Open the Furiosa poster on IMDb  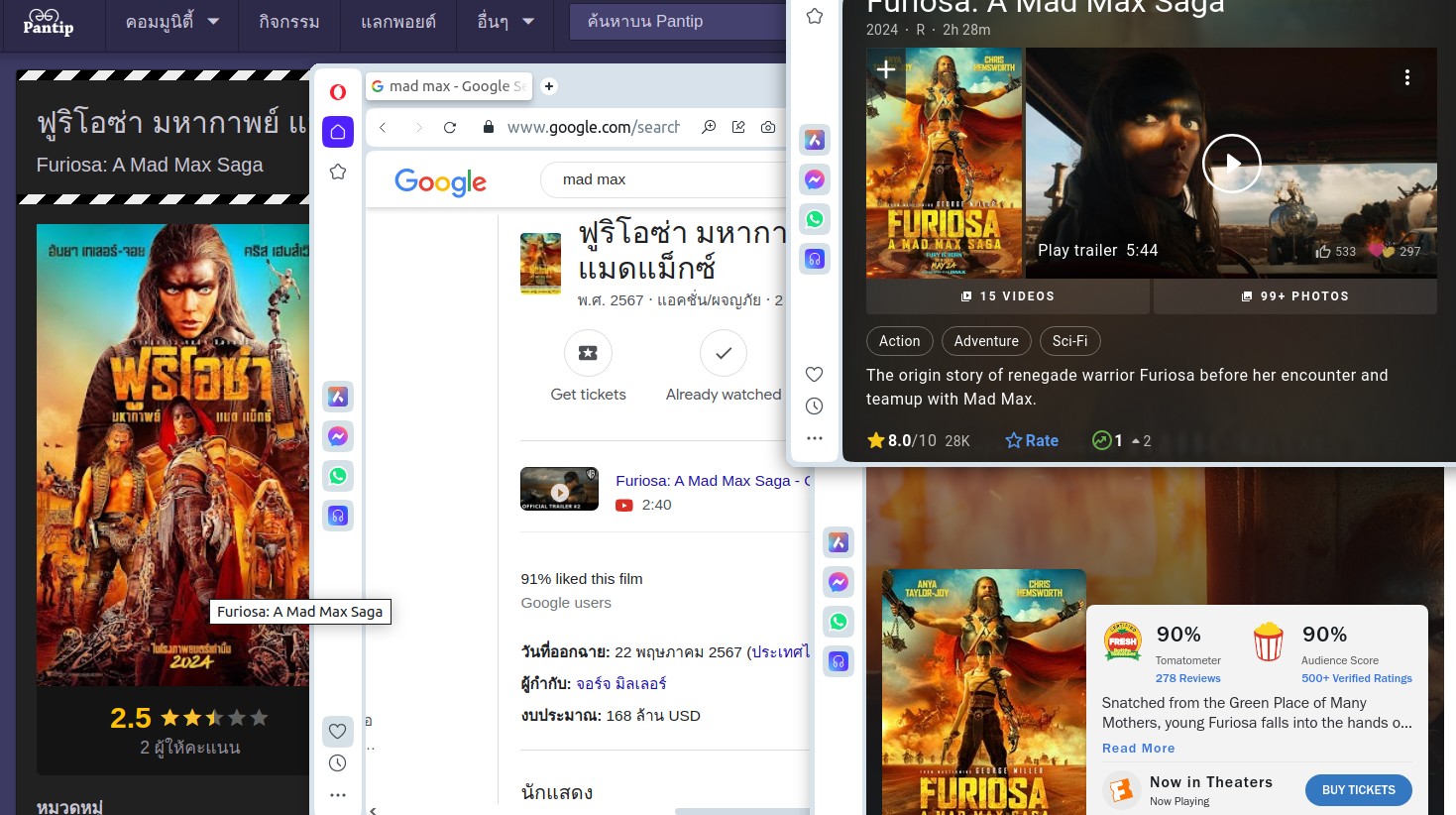click(944, 163)
